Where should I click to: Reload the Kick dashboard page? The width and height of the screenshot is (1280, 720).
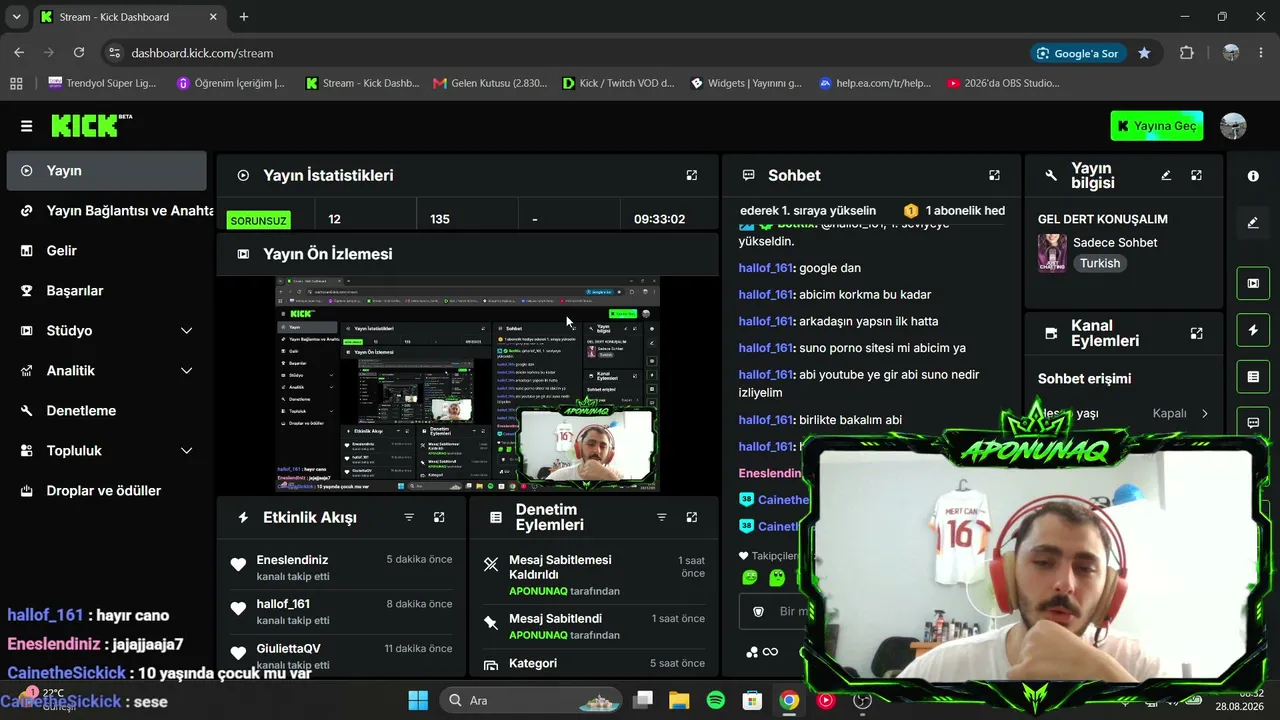[x=79, y=53]
